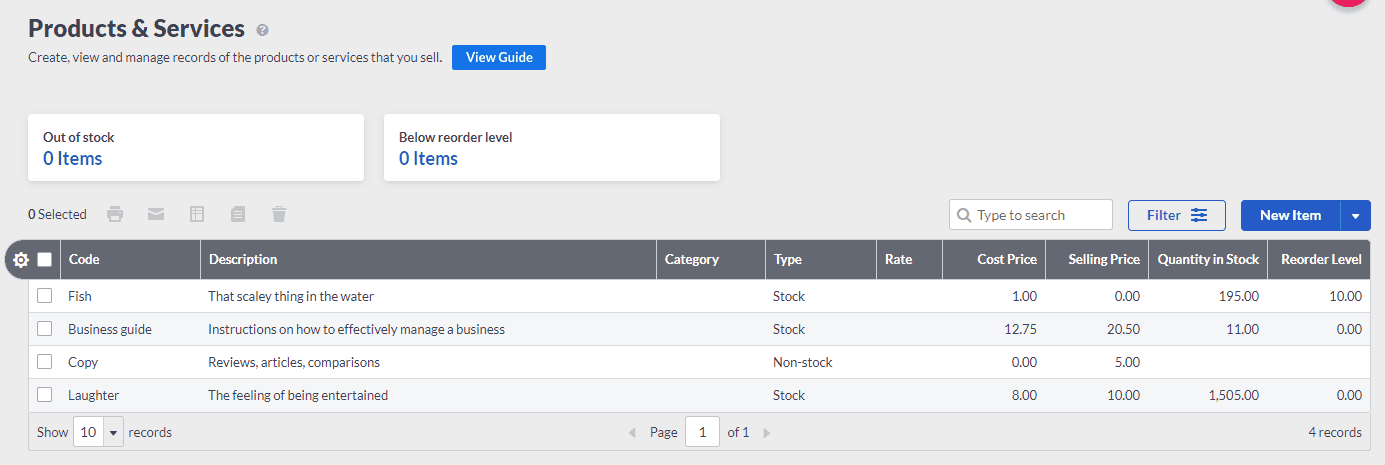Image resolution: width=1385 pixels, height=465 pixels.
Task: Expand the New Item dropdown arrow
Action: 1355,215
